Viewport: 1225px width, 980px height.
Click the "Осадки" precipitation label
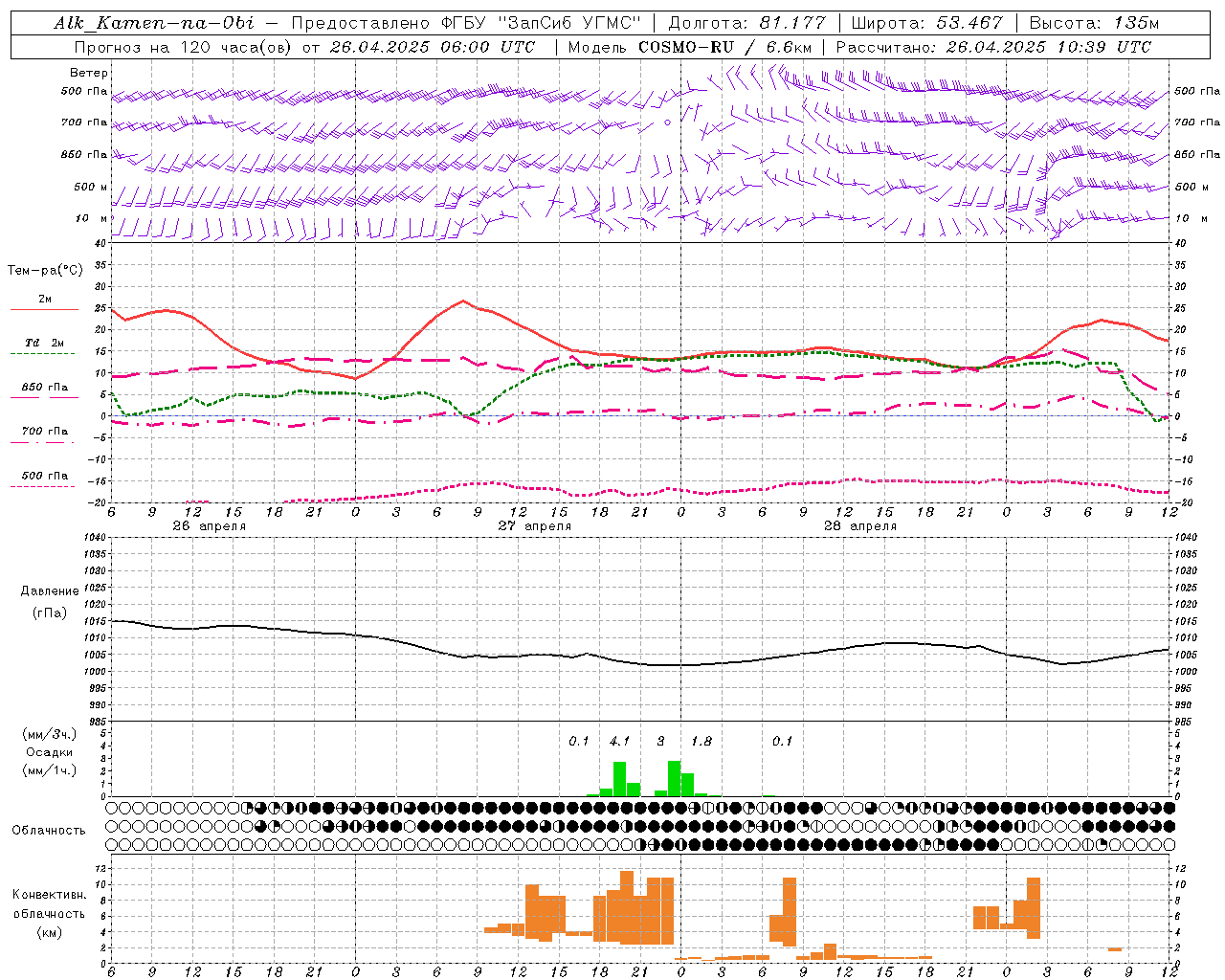[x=50, y=752]
